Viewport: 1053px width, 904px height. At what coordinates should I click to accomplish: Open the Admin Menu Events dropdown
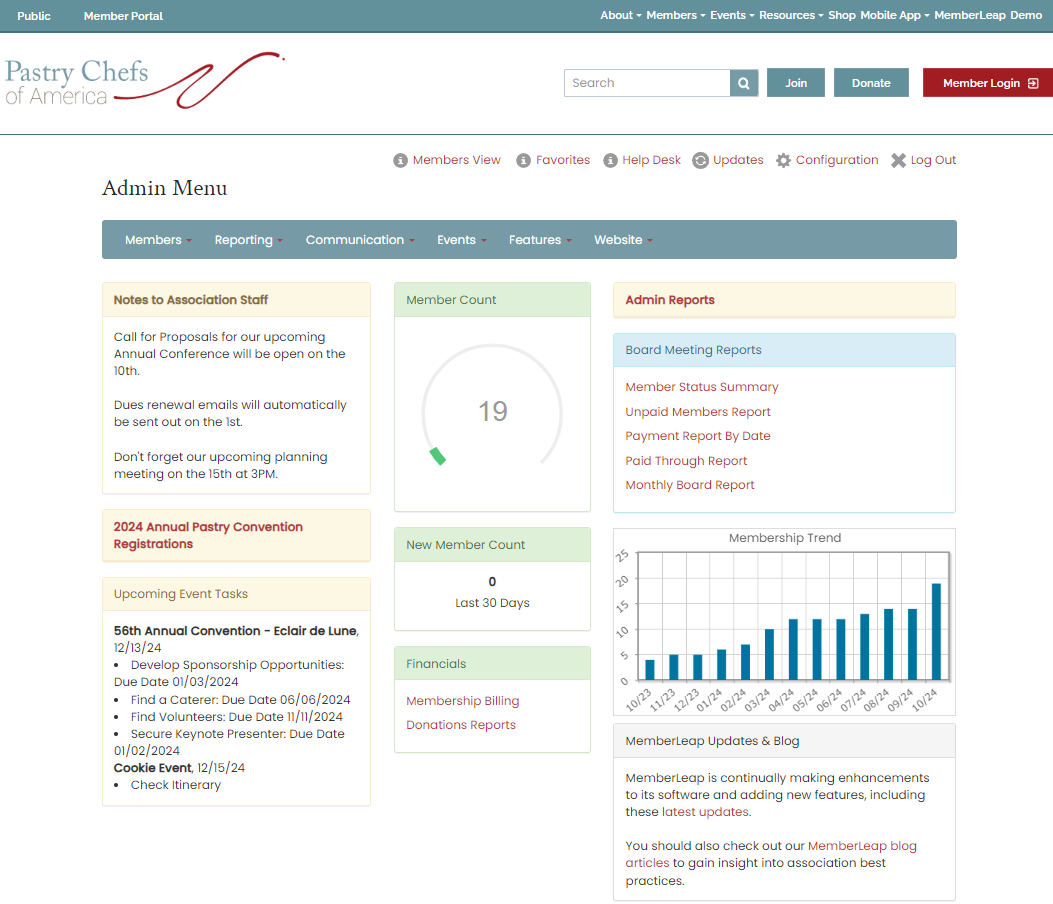461,240
